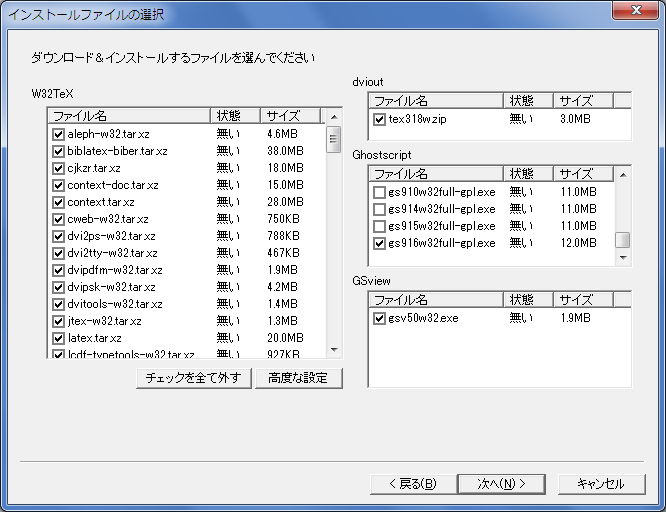This screenshot has height=512, width=666.
Task: Uncheck gs916w32full-gpl.exe checkbox
Action: point(379,243)
